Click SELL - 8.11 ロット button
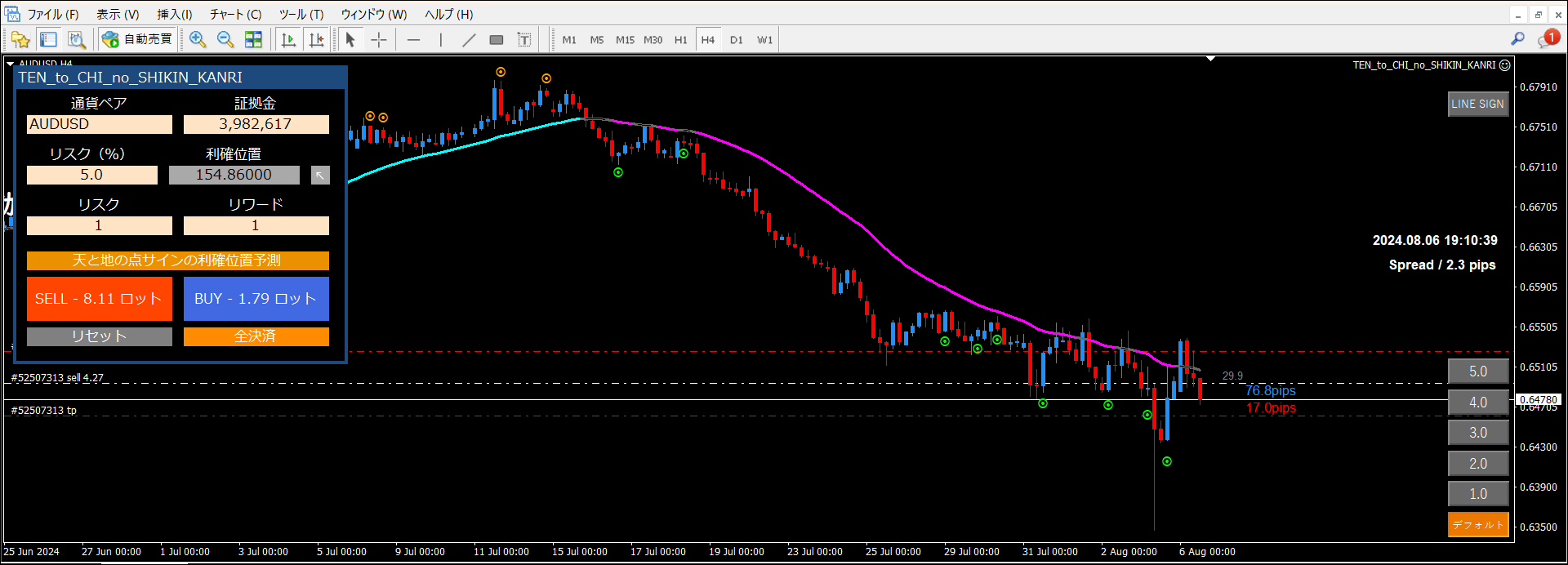 coord(100,299)
